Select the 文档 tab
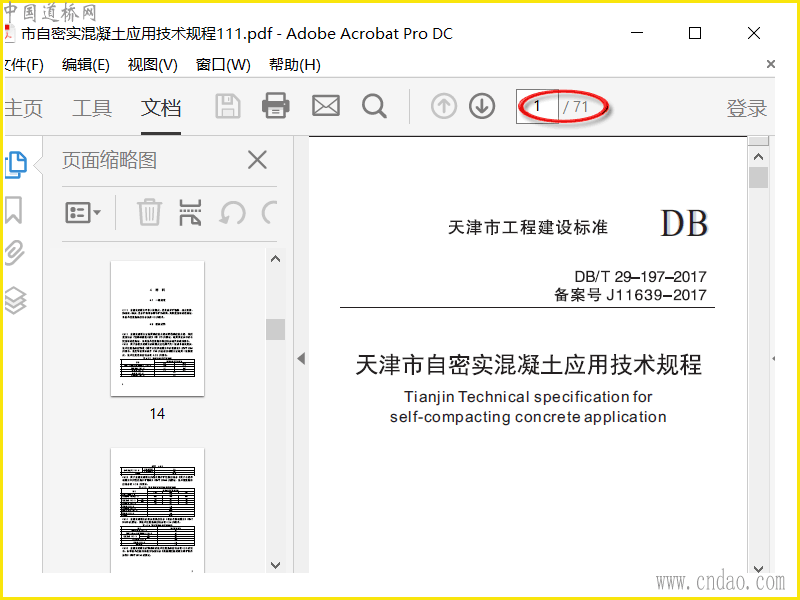The height and width of the screenshot is (600, 800). (161, 108)
